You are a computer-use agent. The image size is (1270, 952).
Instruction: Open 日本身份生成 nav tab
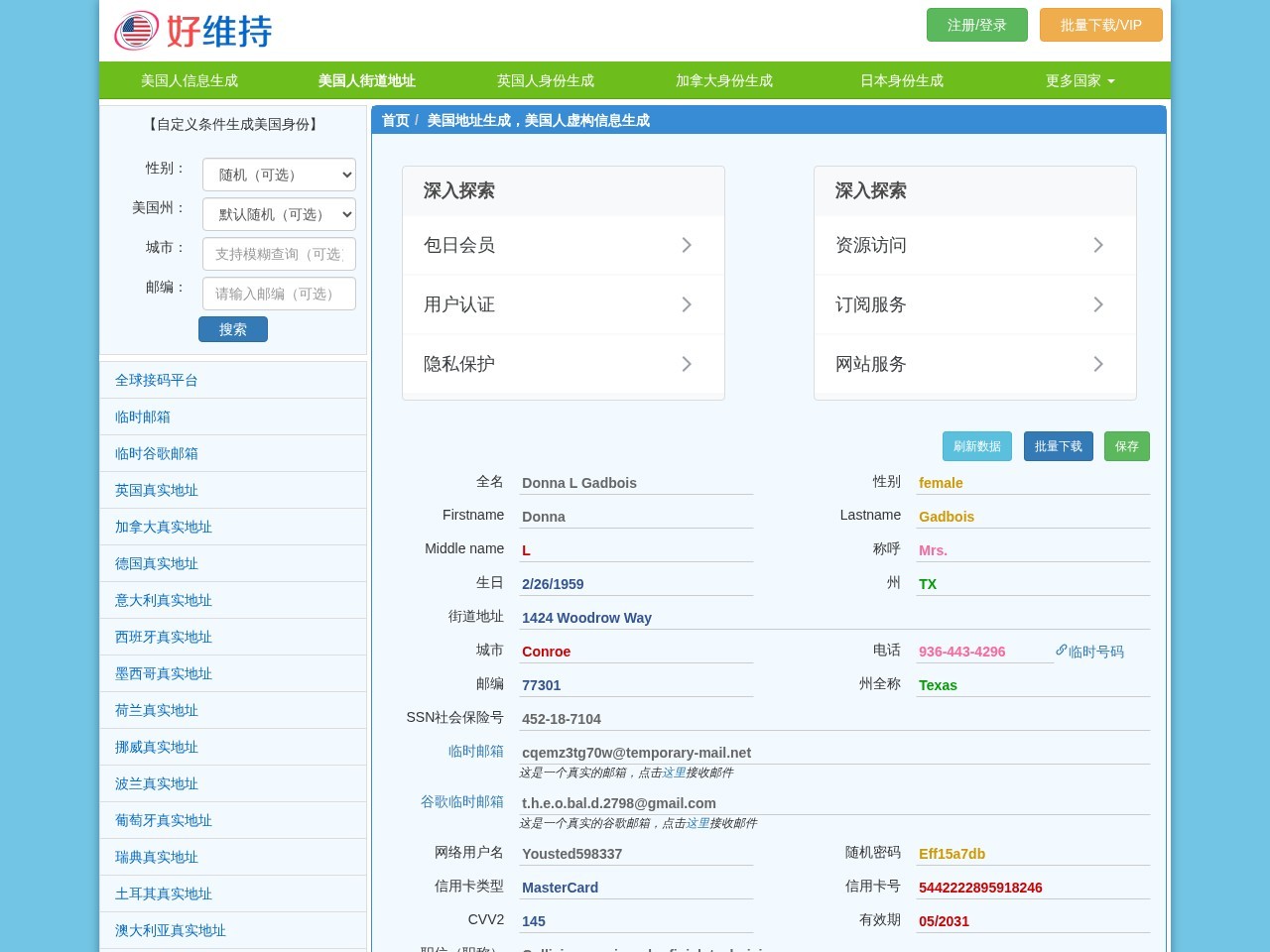pos(902,80)
